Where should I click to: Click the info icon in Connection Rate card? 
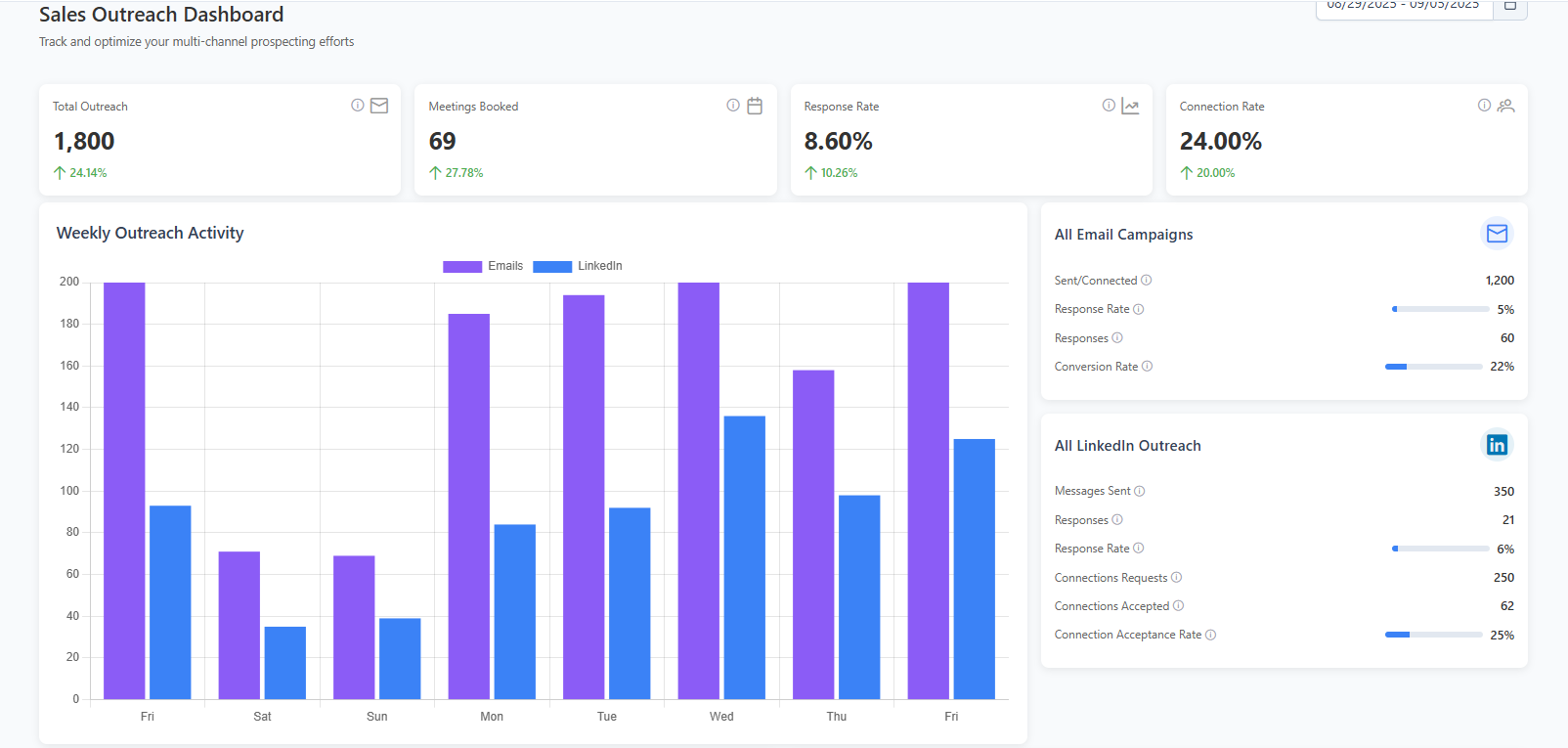point(1484,106)
